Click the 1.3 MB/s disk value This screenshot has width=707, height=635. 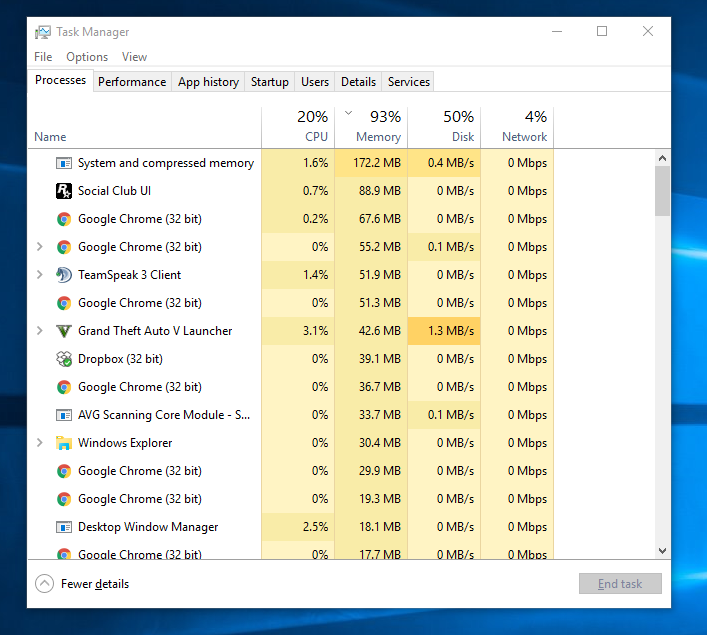[451, 331]
